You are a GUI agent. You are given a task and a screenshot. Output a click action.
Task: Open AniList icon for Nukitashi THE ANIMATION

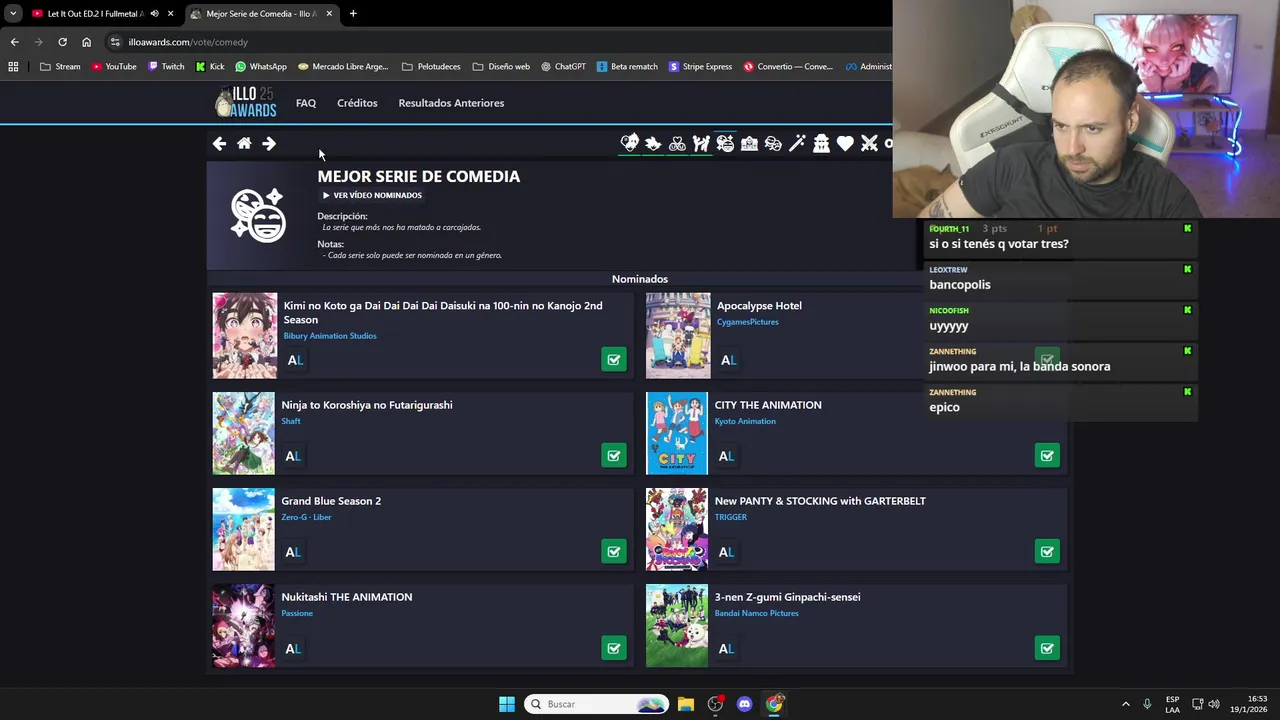pyautogui.click(x=293, y=649)
